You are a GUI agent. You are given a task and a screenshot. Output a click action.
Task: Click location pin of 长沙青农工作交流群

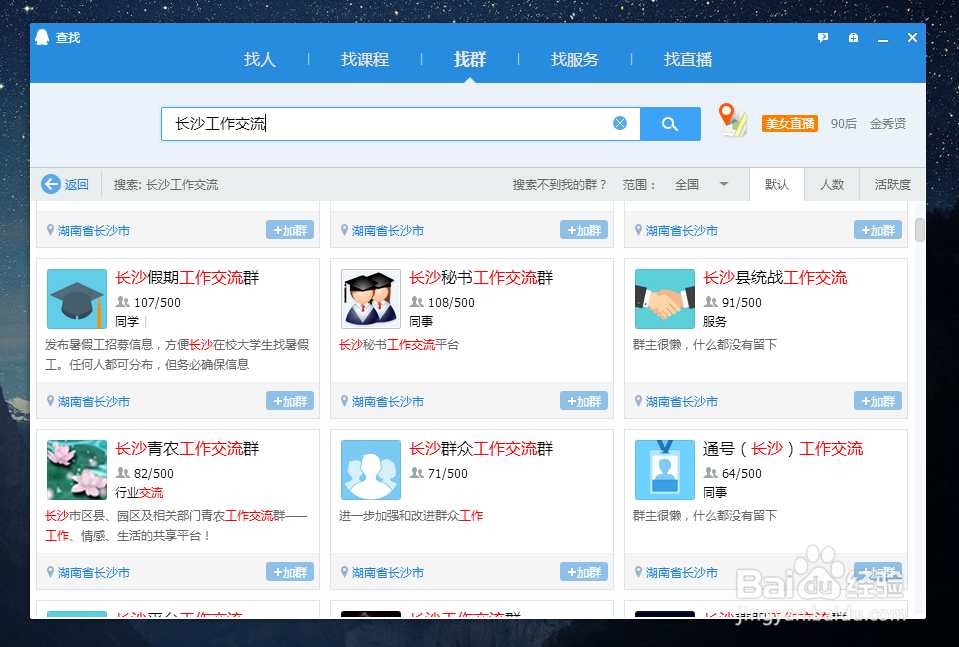pyautogui.click(x=50, y=572)
